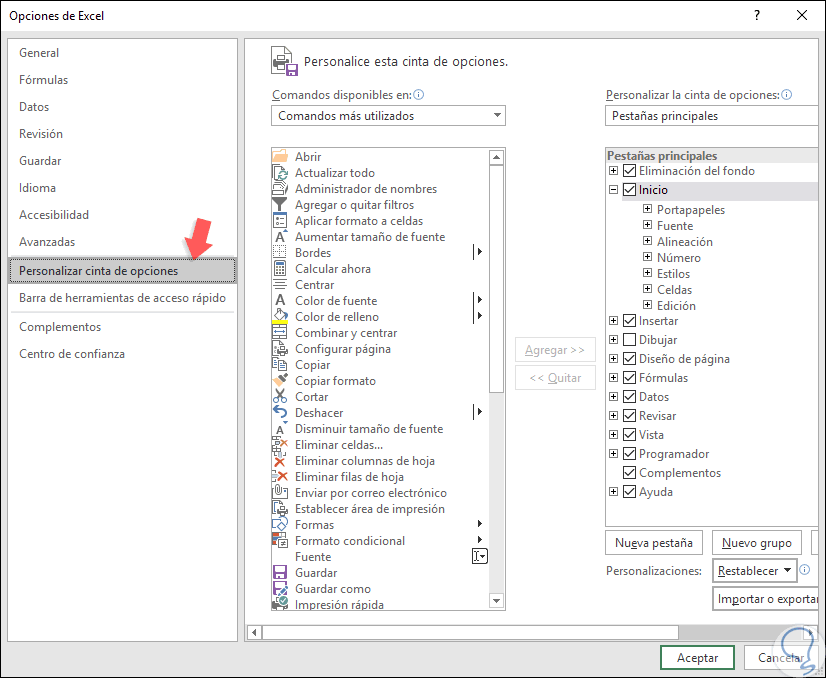Click the Aplicar formato a celdas icon
826x678 pixels.
[x=280, y=221]
